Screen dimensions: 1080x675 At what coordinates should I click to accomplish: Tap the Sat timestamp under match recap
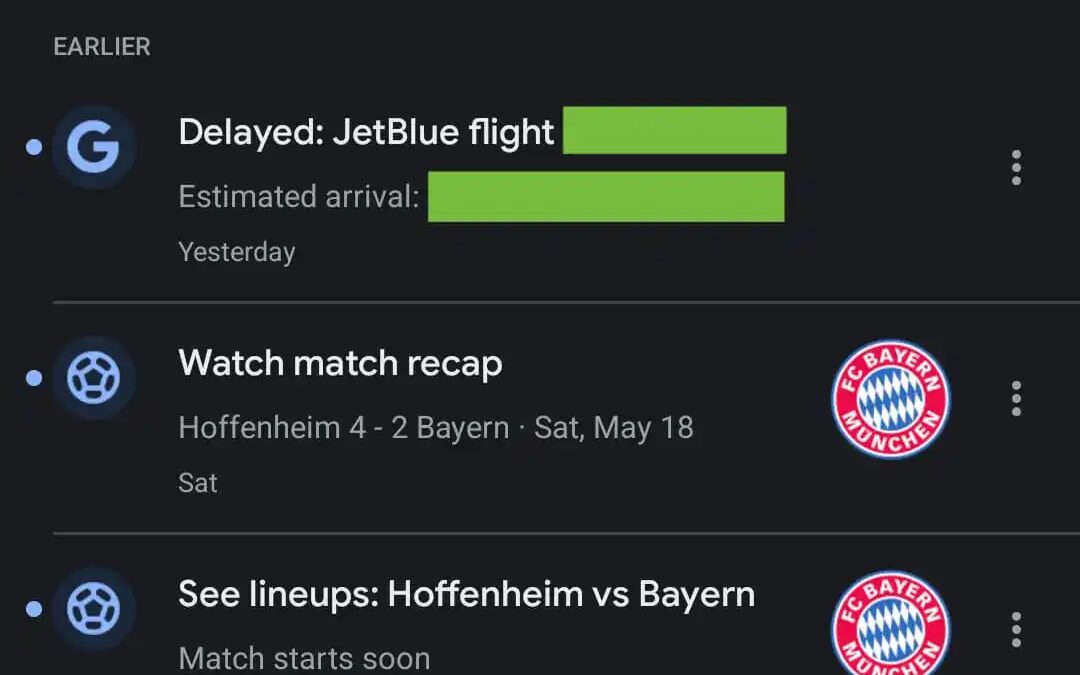coord(198,483)
